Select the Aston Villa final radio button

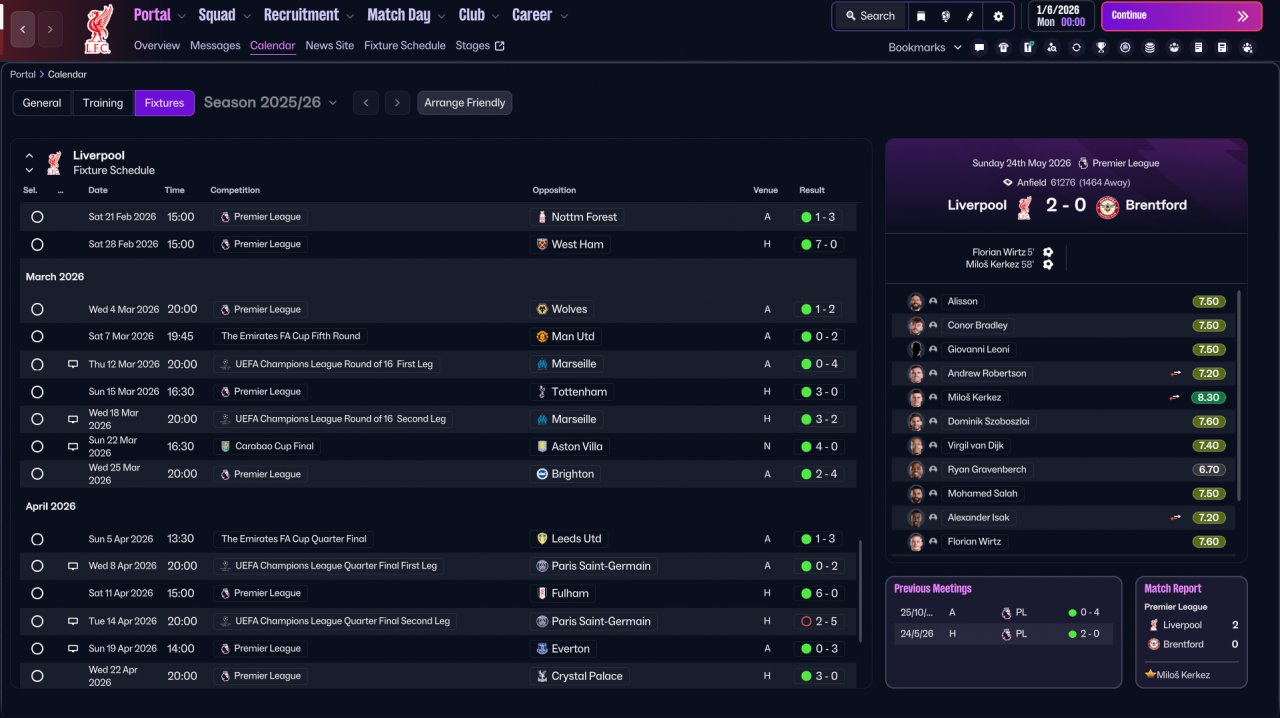(x=37, y=447)
